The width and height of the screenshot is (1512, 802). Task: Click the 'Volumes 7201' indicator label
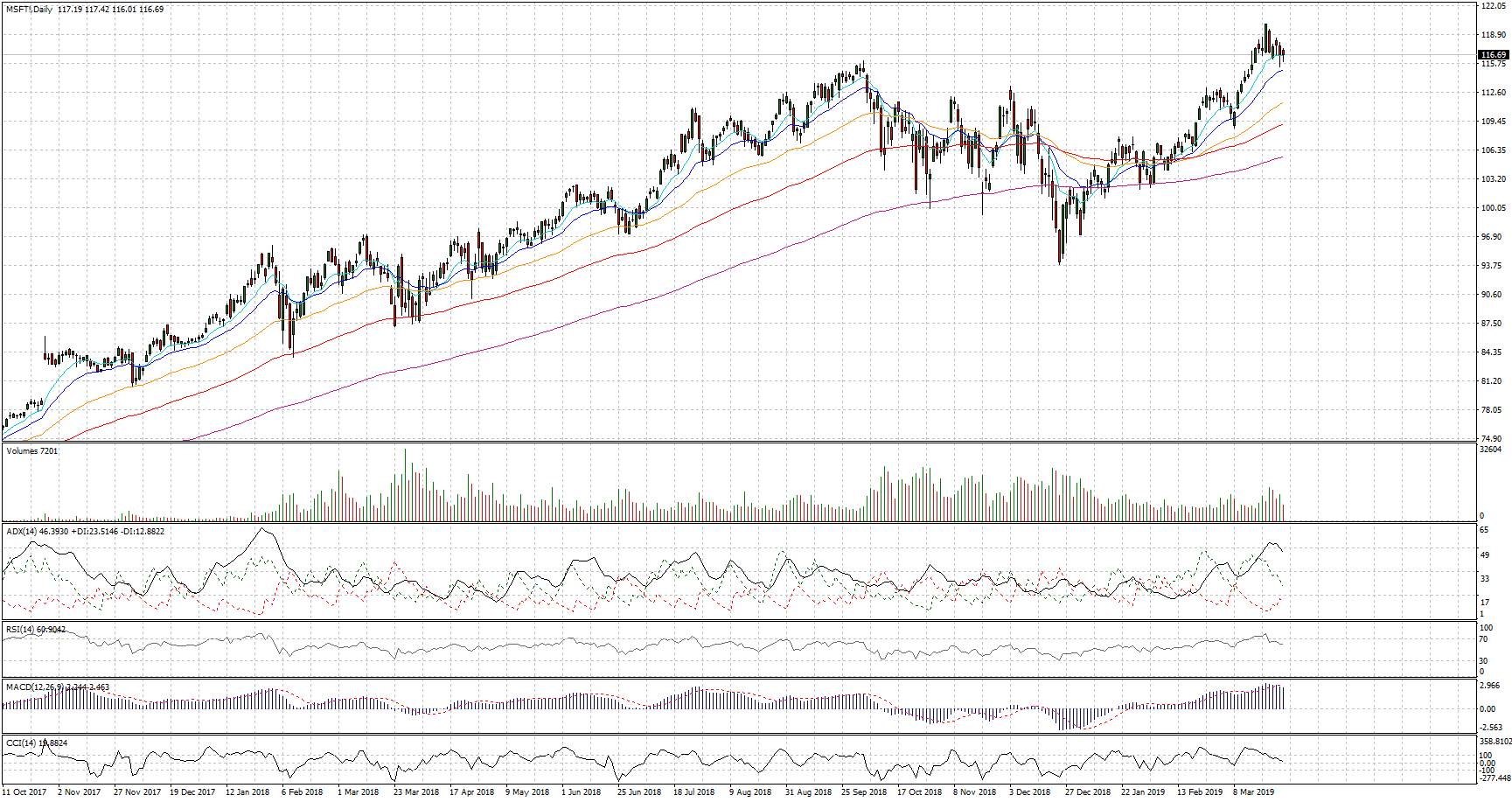coord(32,451)
